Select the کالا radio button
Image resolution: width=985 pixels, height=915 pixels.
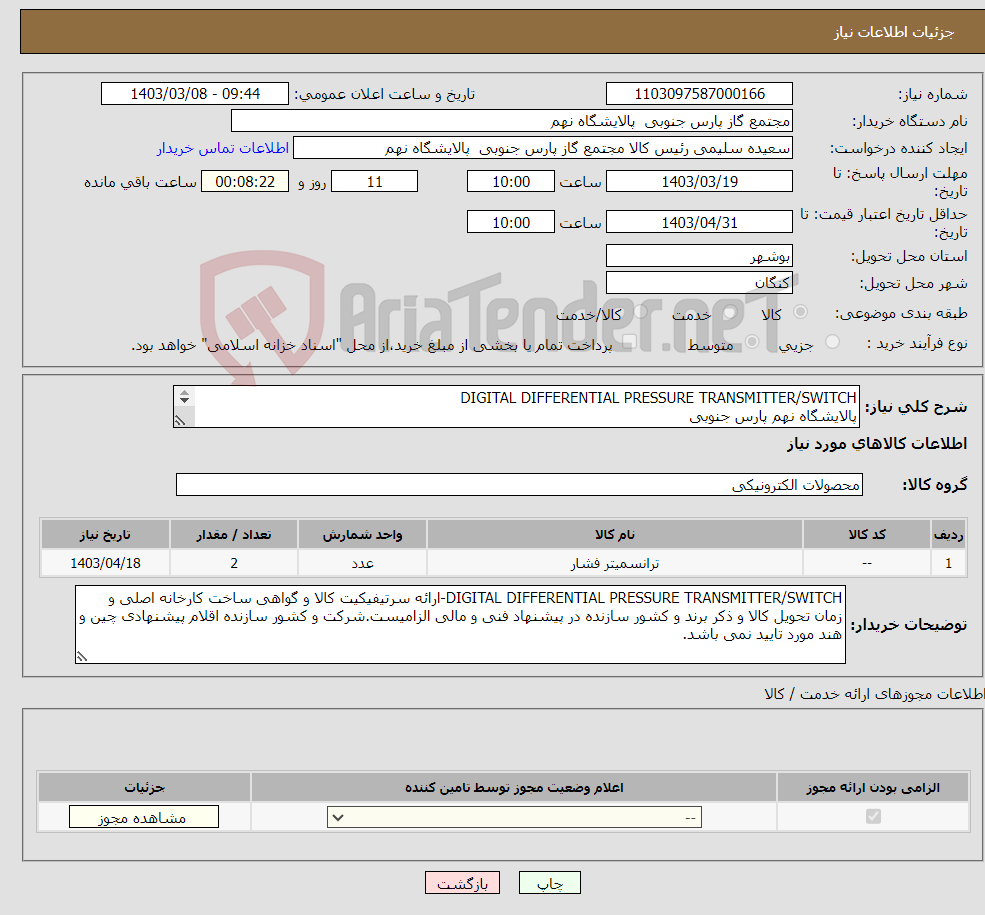click(x=800, y=312)
